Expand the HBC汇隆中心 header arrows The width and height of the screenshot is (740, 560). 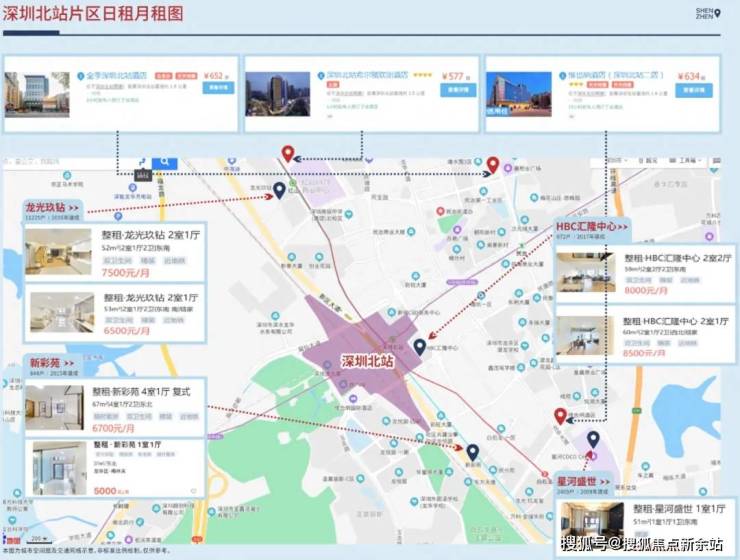[x=623, y=227]
